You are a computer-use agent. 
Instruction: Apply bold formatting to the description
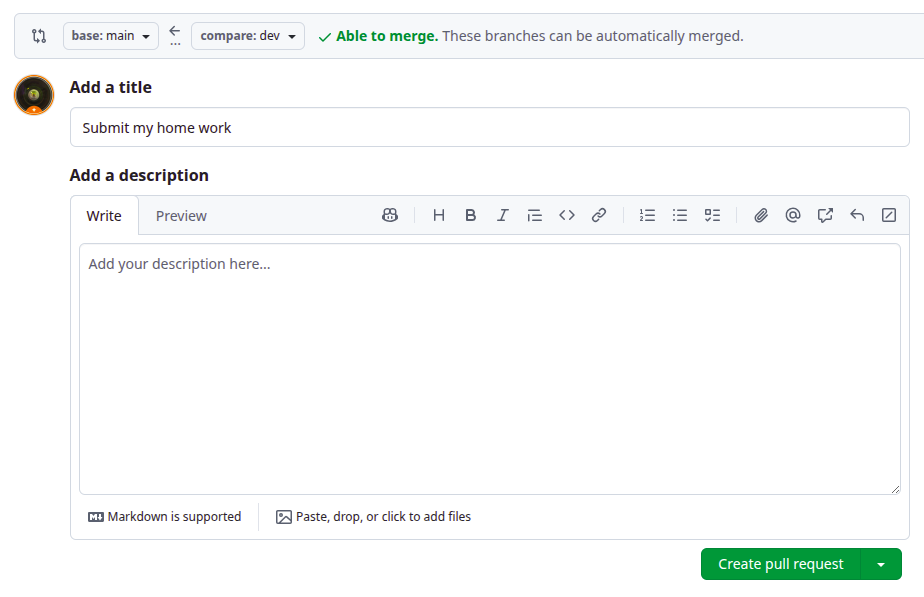pyautogui.click(x=470, y=215)
